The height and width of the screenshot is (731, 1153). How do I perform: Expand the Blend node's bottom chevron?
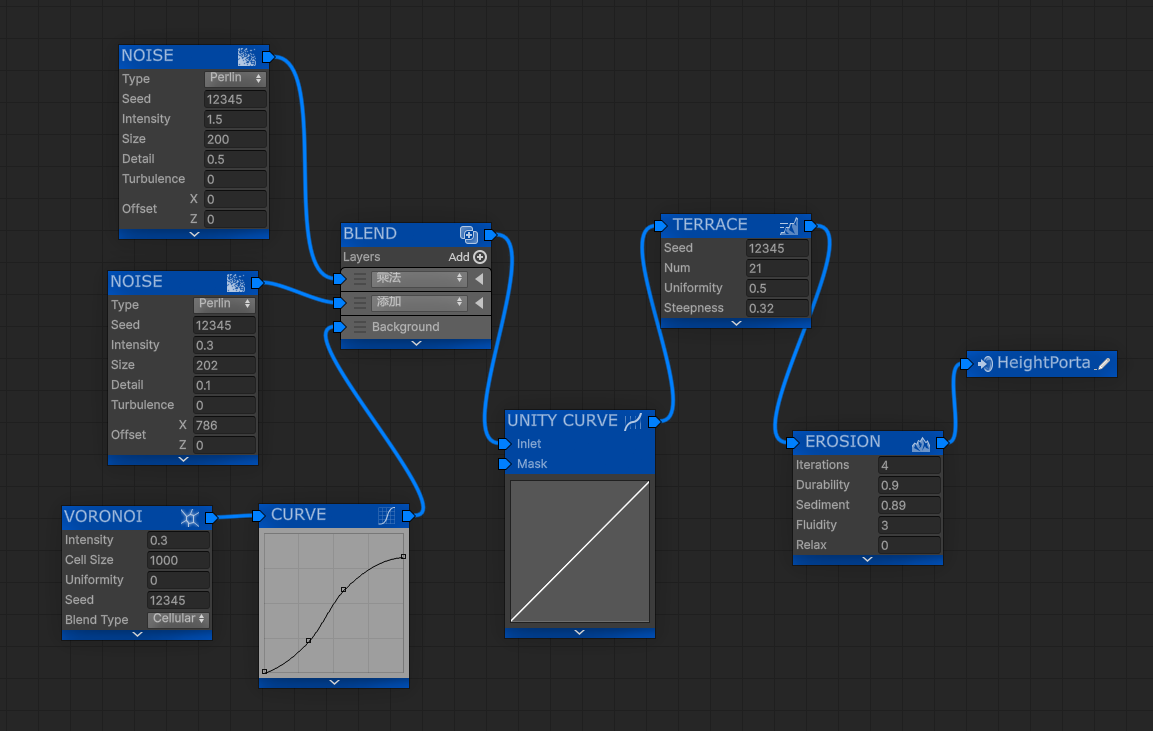[416, 343]
